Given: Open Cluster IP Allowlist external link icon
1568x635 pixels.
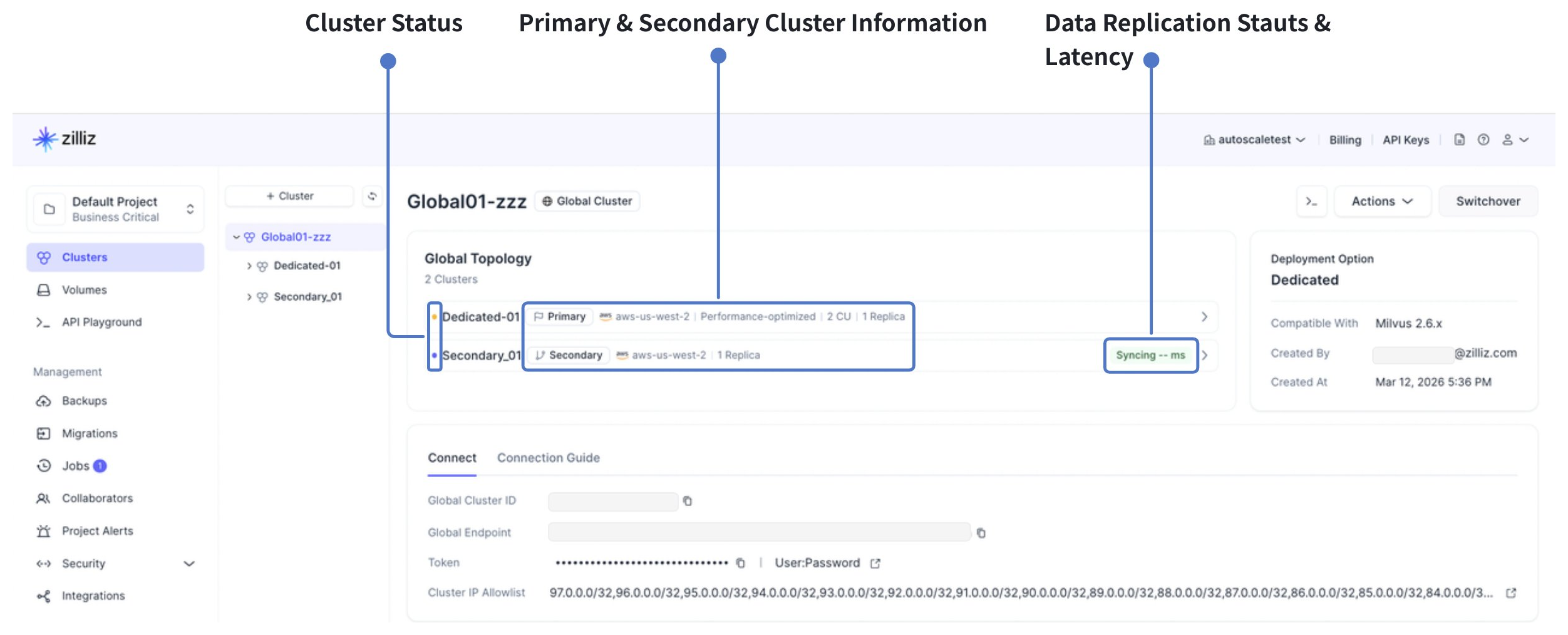Looking at the screenshot, I should (1510, 592).
